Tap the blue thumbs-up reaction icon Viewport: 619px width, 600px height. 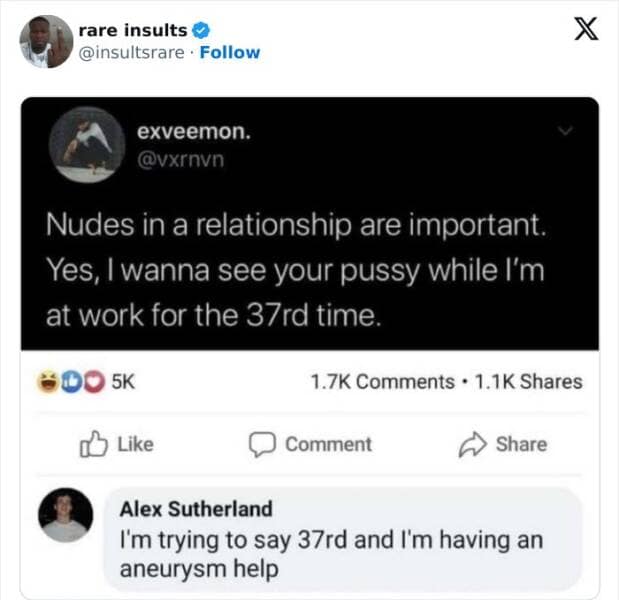click(x=71, y=382)
